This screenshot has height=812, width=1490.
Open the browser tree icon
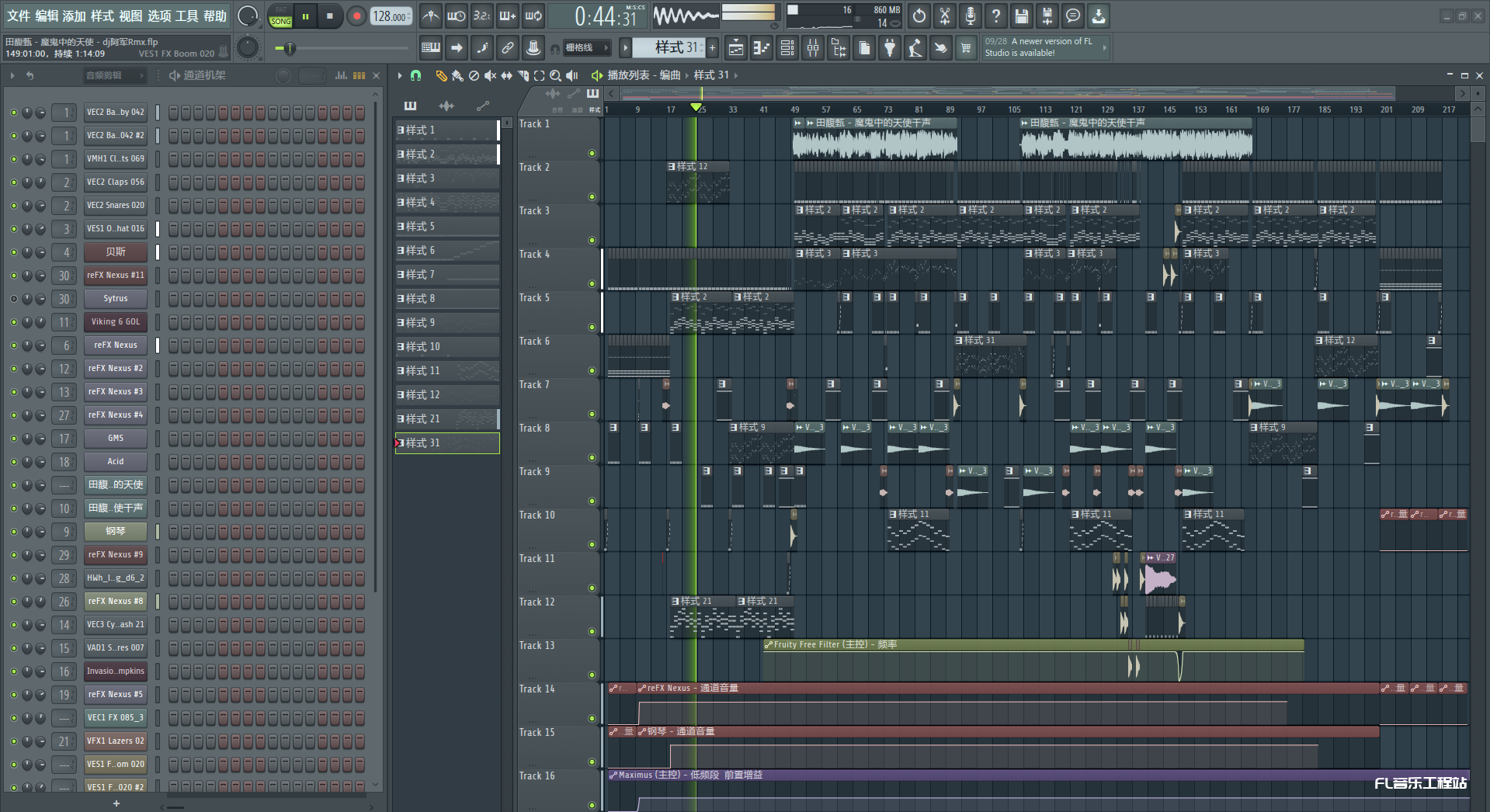839,48
